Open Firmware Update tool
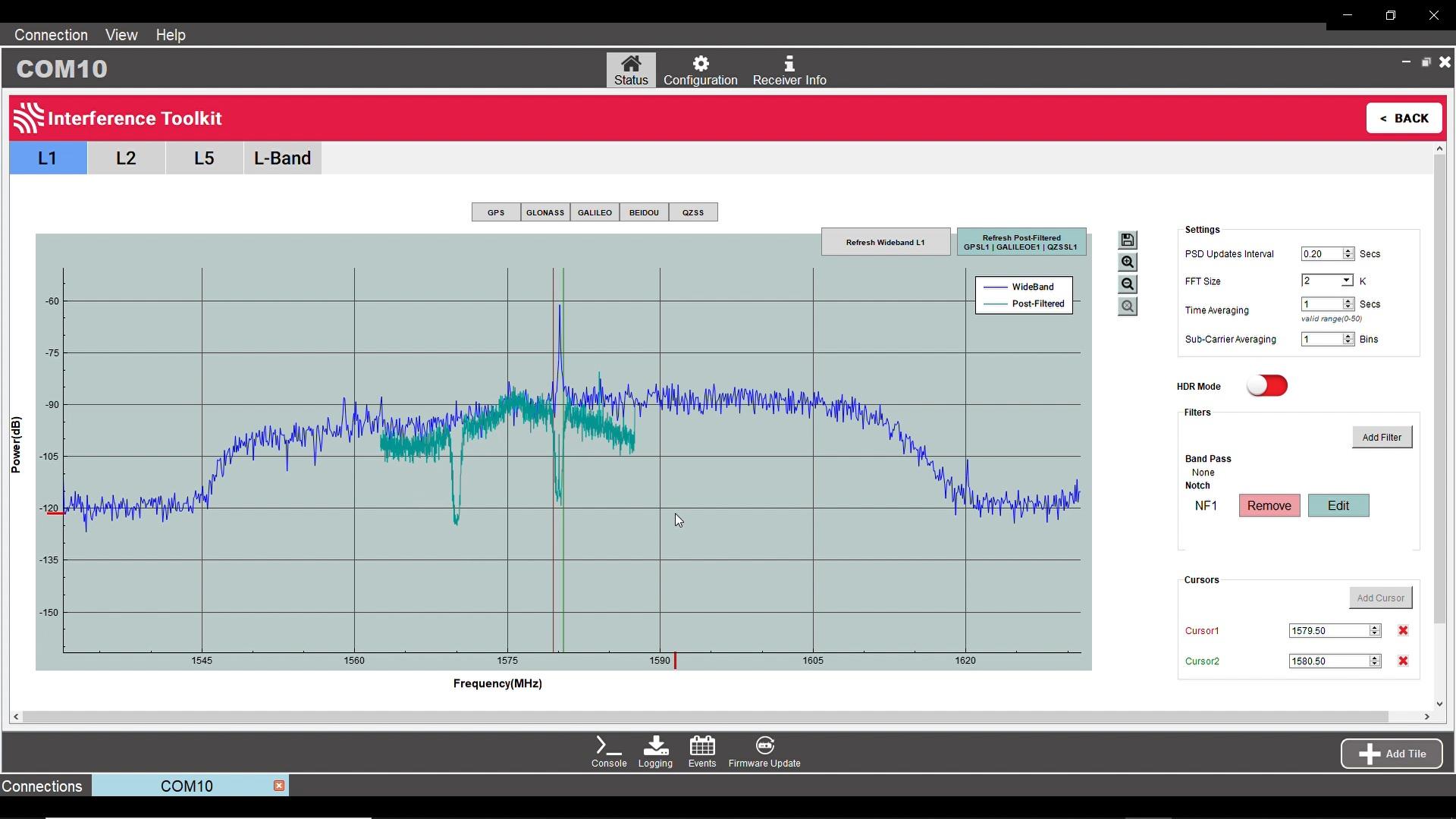The image size is (1456, 819). pos(764,752)
